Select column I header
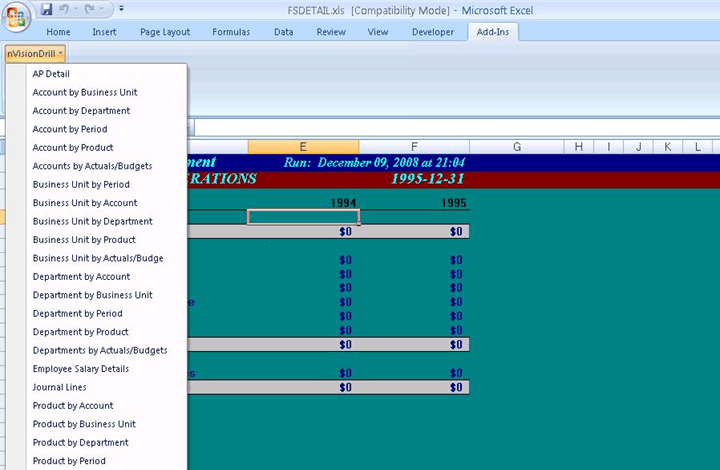This screenshot has width=720, height=470. click(x=609, y=147)
